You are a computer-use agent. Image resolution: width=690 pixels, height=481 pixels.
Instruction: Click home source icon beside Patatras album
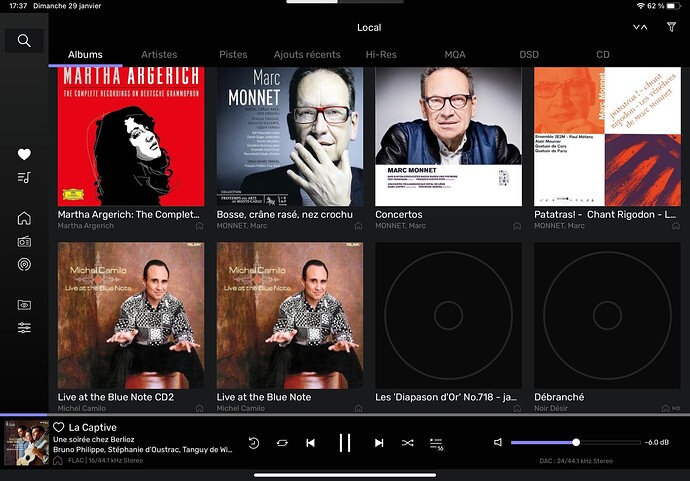click(x=675, y=226)
